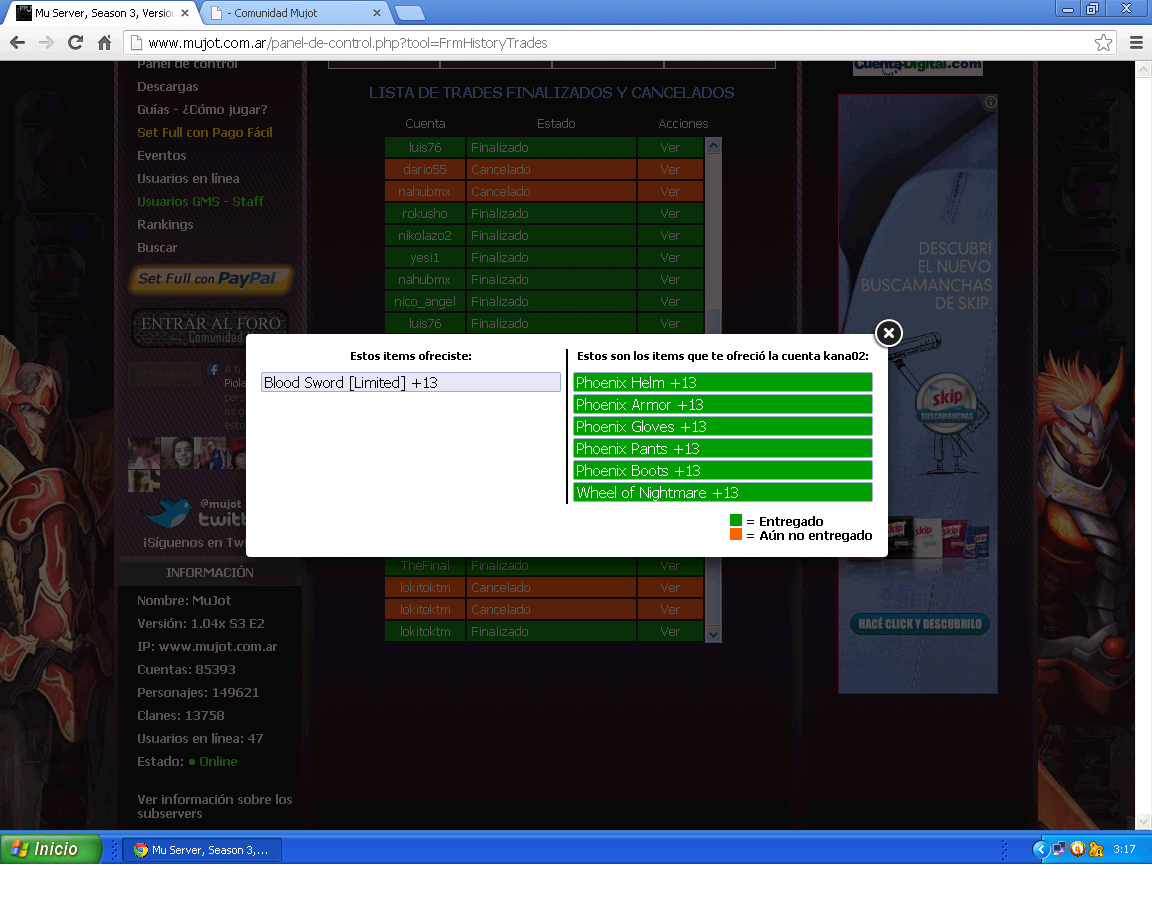Open a new browser tab
1152x900 pixels.
(409, 13)
